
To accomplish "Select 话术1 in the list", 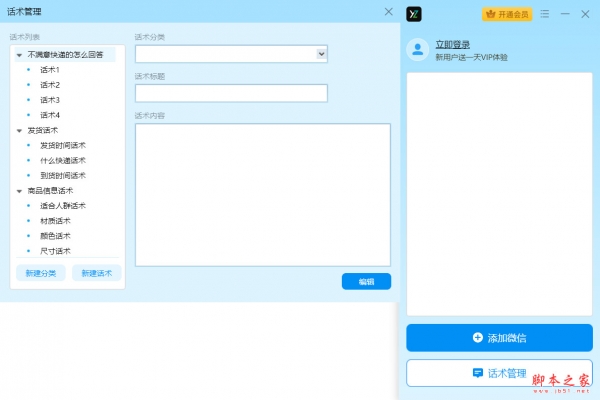I will 50,70.
